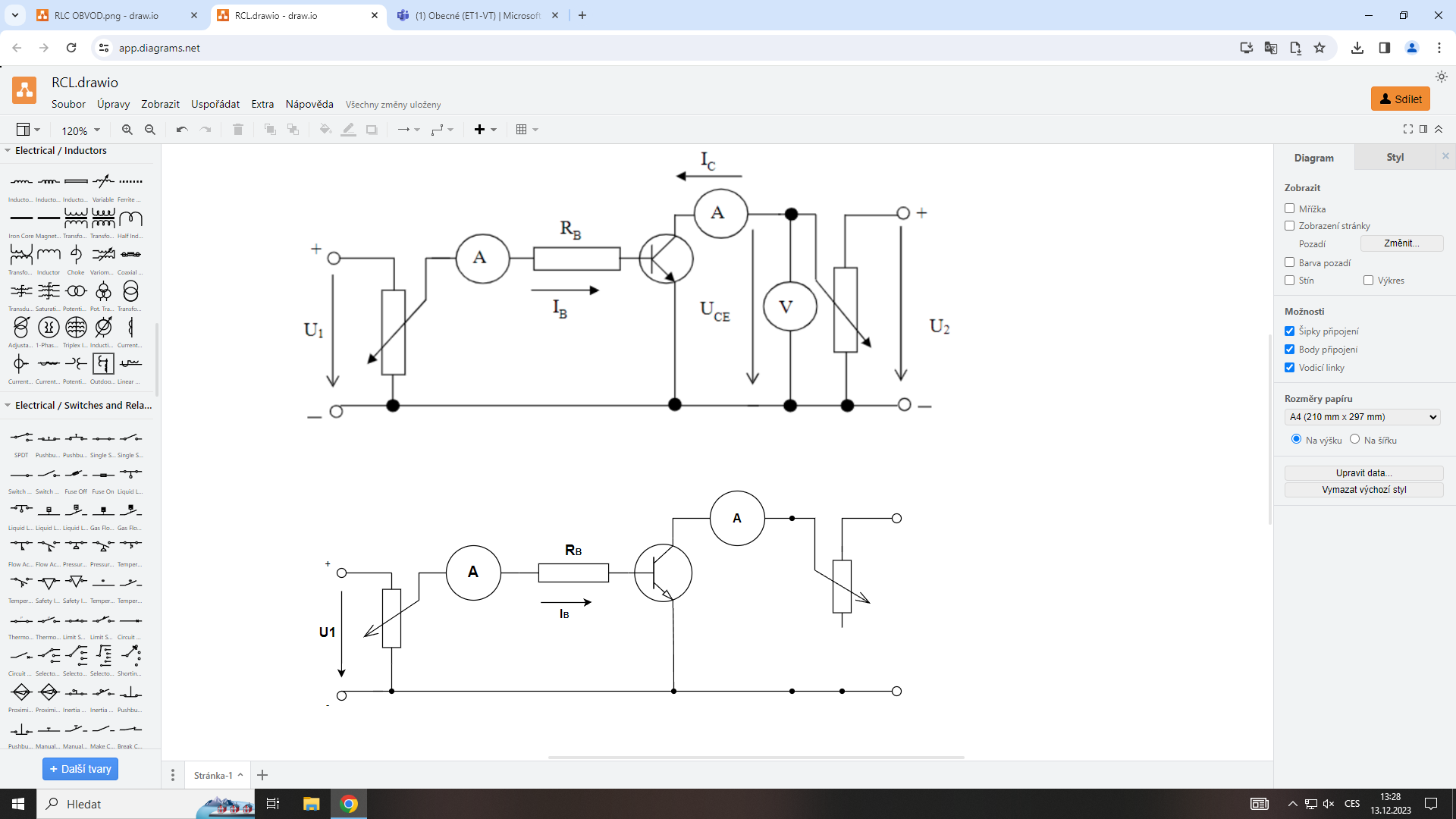This screenshot has width=1456, height=819.
Task: Redo the last undone change
Action: [206, 130]
